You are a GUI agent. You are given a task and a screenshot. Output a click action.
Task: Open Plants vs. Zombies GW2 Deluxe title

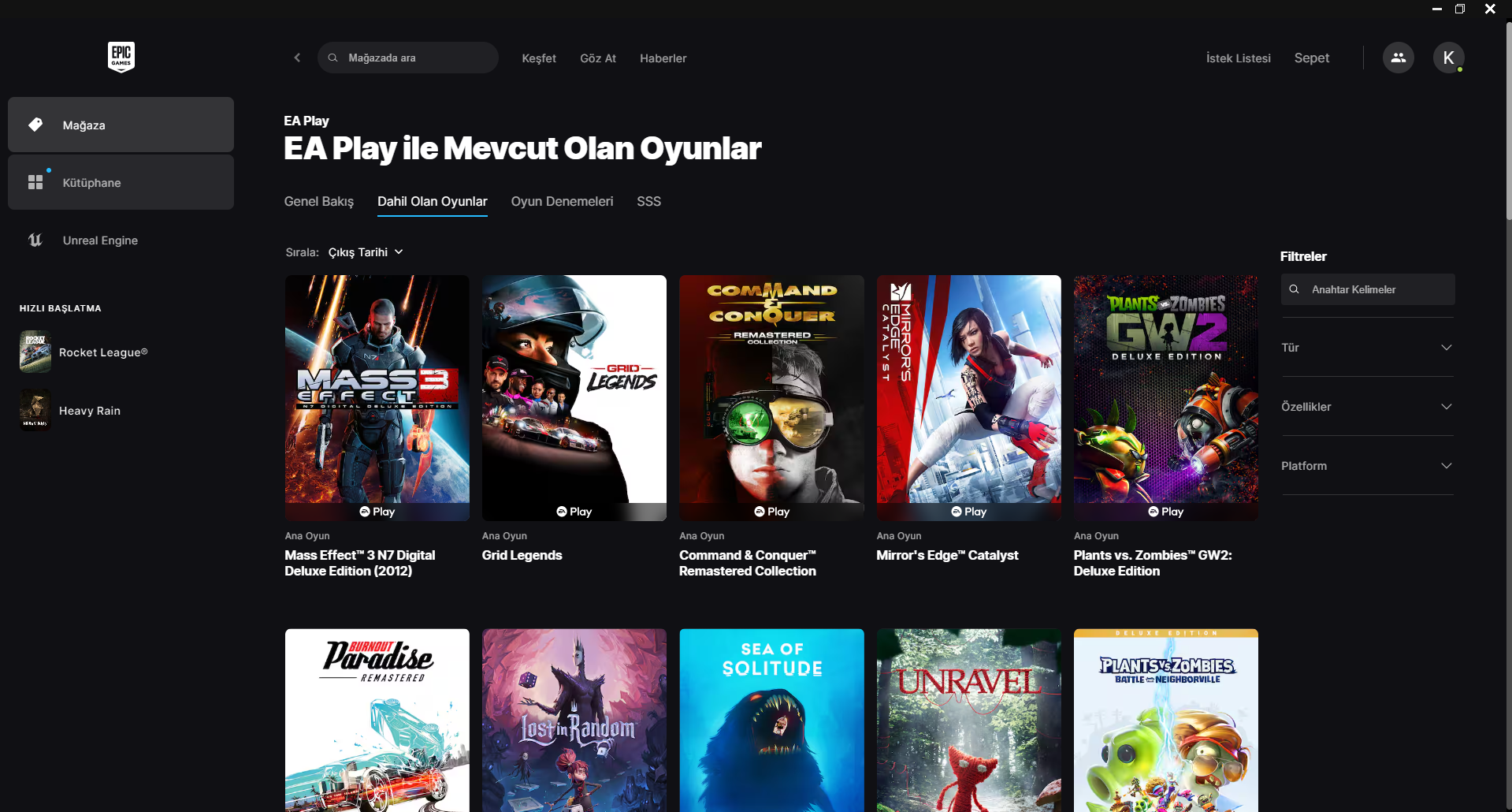[x=1153, y=563]
